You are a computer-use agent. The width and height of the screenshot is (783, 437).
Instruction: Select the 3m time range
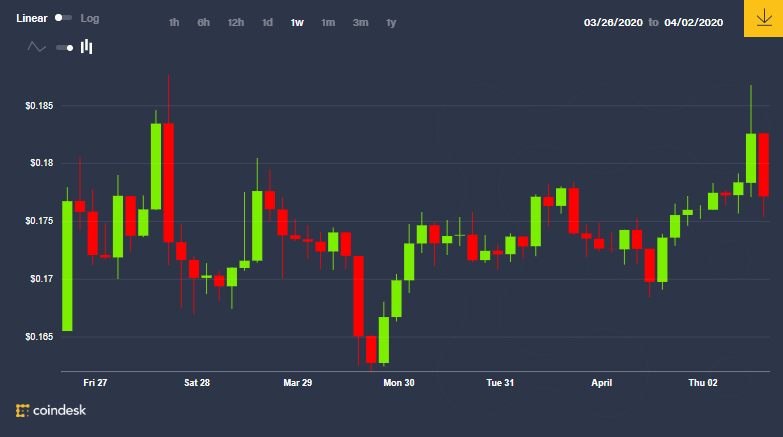pos(360,22)
